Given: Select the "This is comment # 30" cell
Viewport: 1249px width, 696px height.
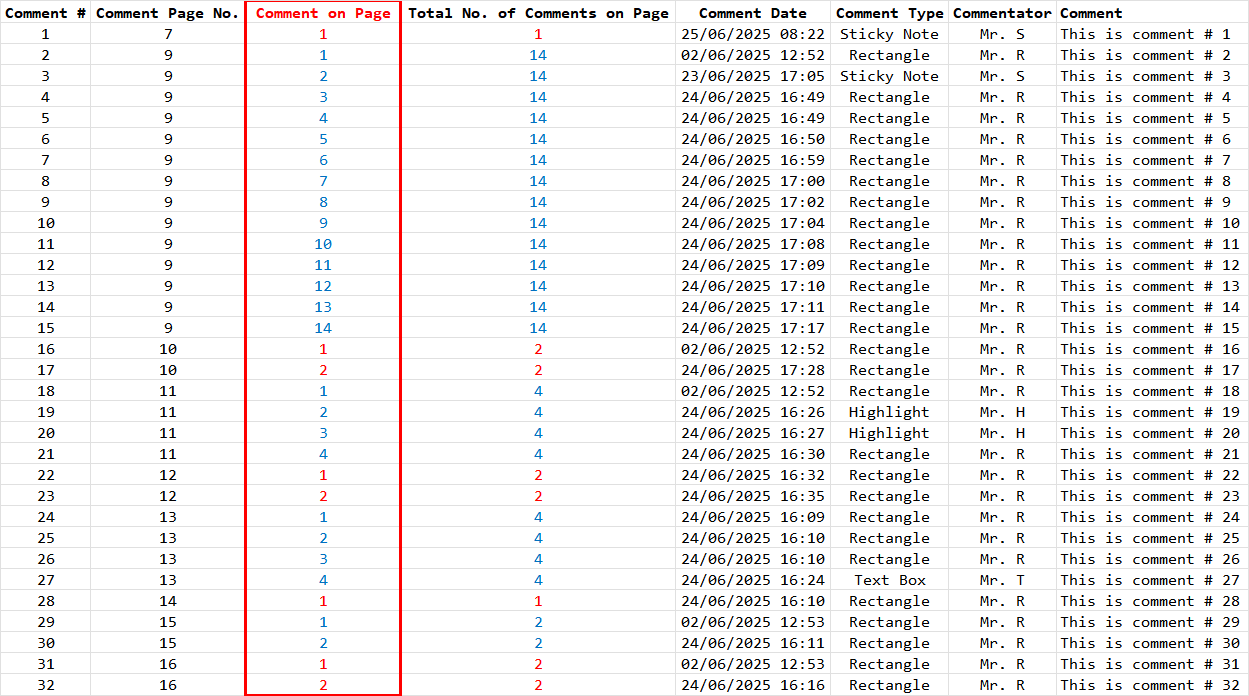Looking at the screenshot, I should pyautogui.click(x=1150, y=643).
